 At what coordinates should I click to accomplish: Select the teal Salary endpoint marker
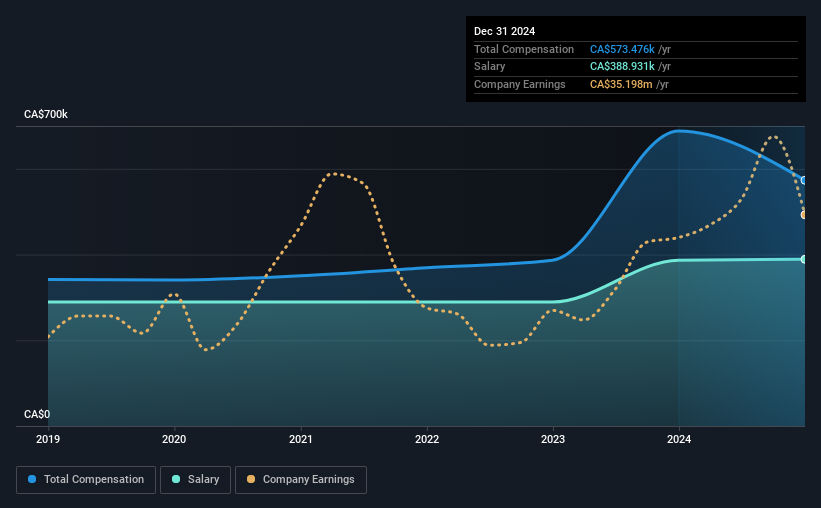804,259
